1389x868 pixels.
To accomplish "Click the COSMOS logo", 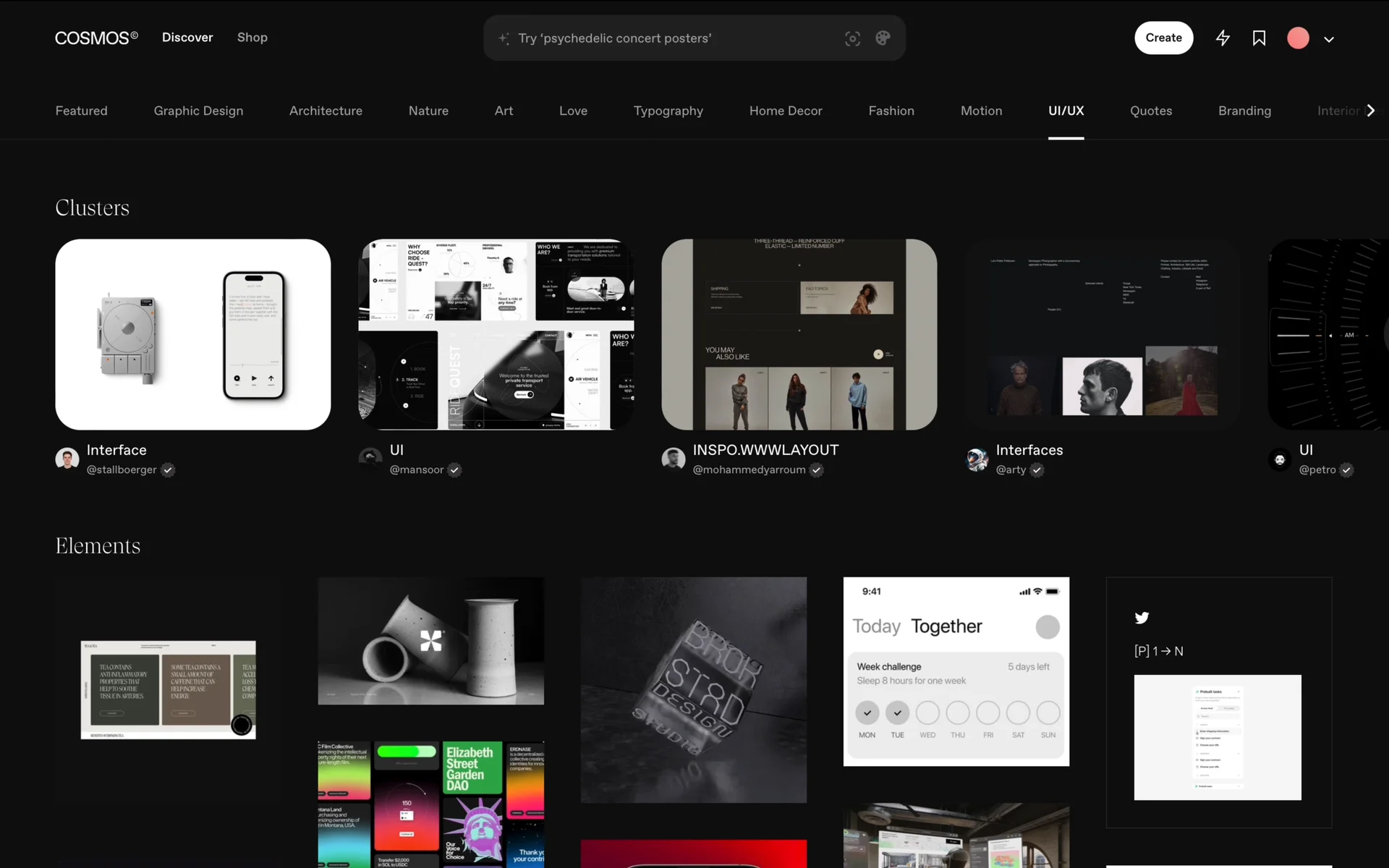I will tap(96, 38).
